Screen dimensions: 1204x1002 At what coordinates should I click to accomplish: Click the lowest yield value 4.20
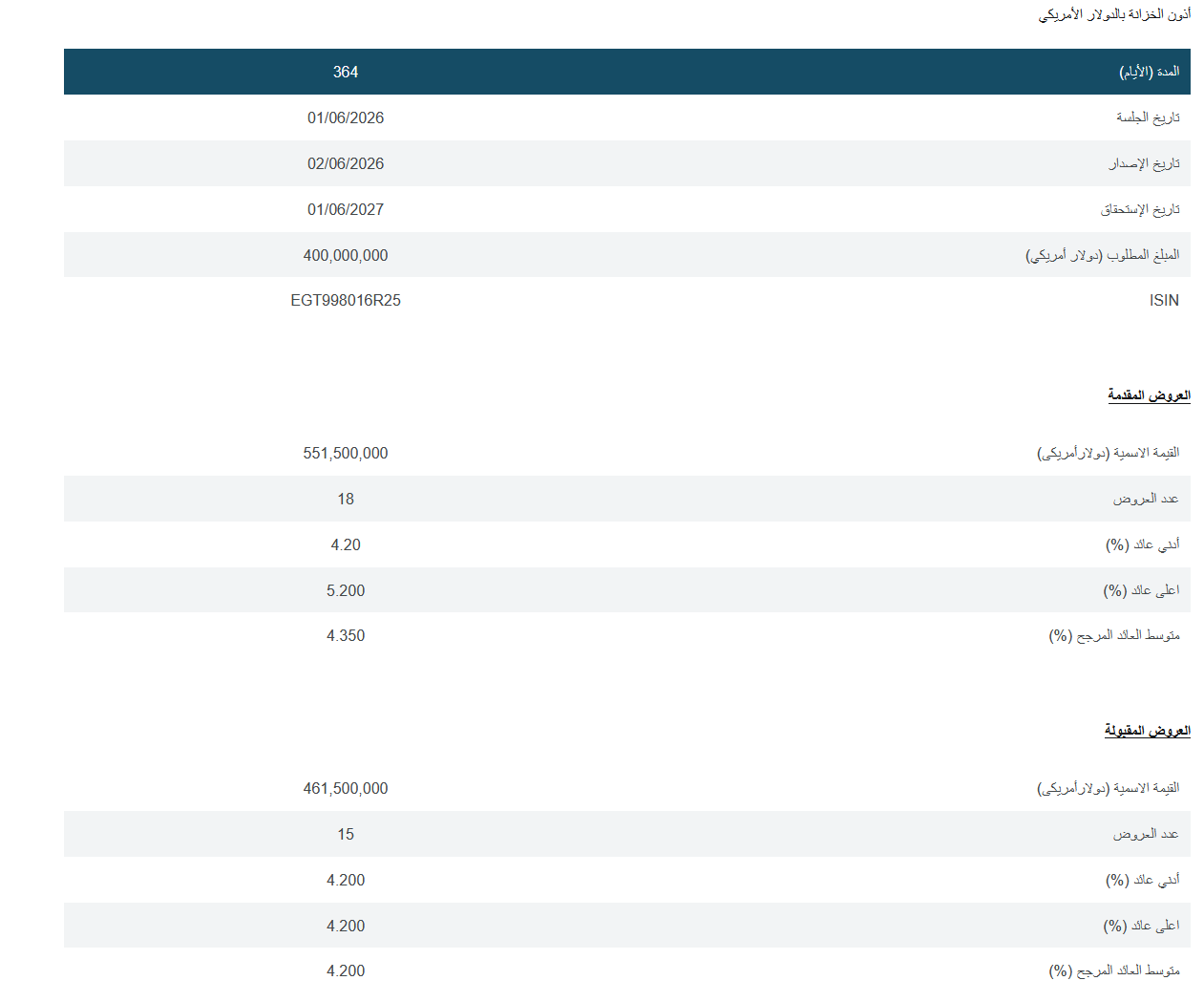(x=346, y=544)
